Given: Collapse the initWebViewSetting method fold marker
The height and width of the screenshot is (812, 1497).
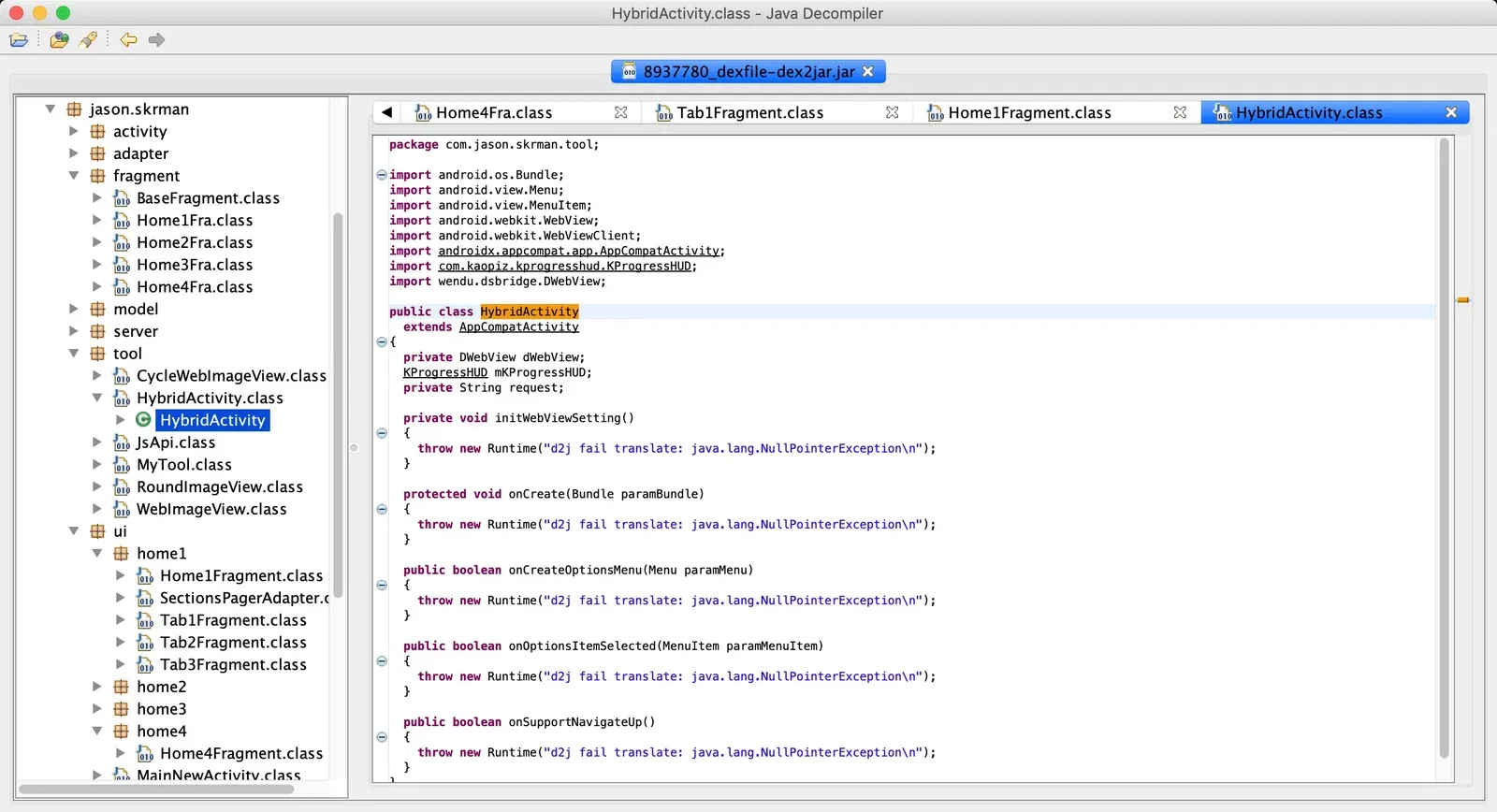Looking at the screenshot, I should pos(382,433).
